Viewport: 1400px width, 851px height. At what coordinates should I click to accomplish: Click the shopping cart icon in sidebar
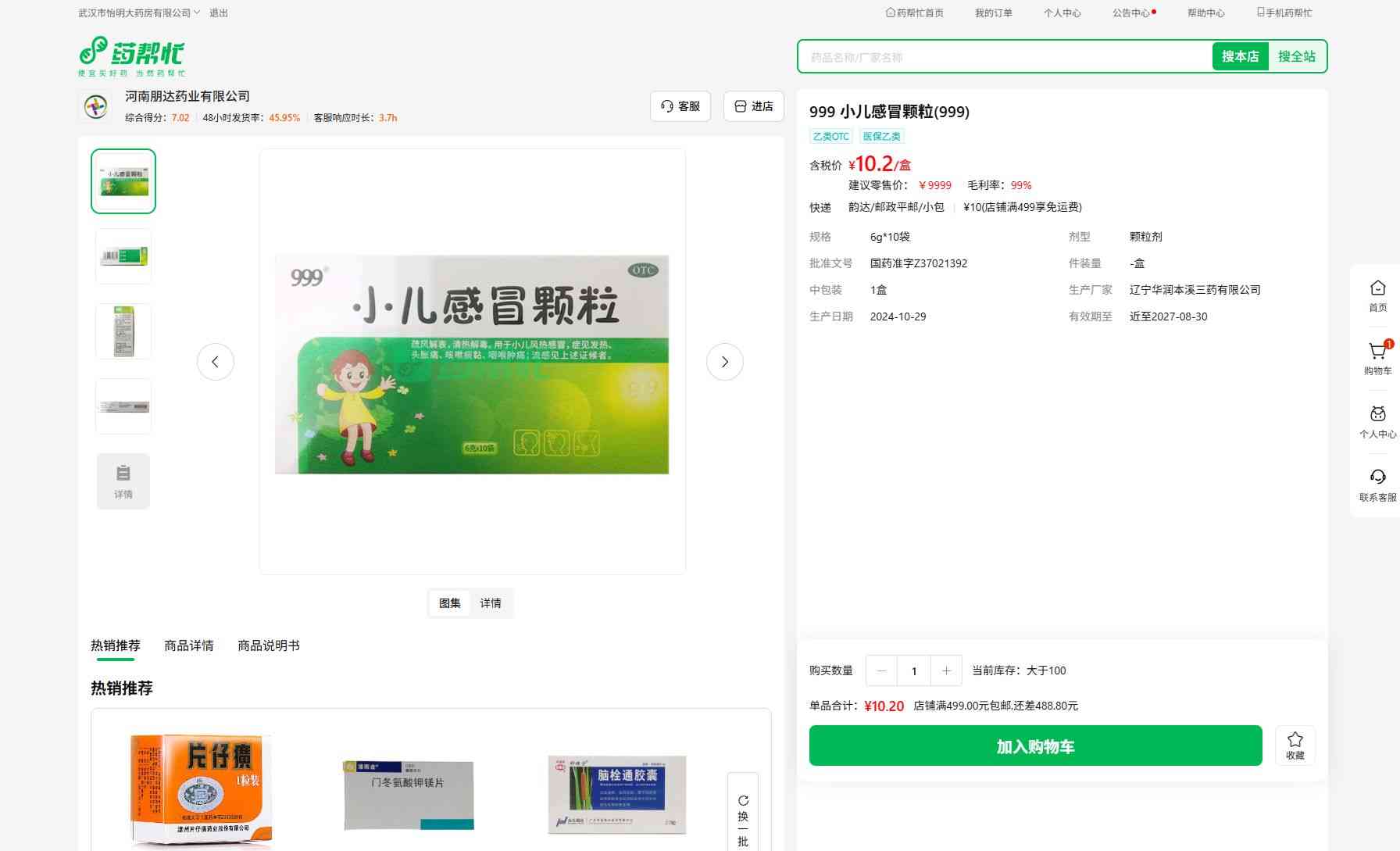coord(1377,352)
